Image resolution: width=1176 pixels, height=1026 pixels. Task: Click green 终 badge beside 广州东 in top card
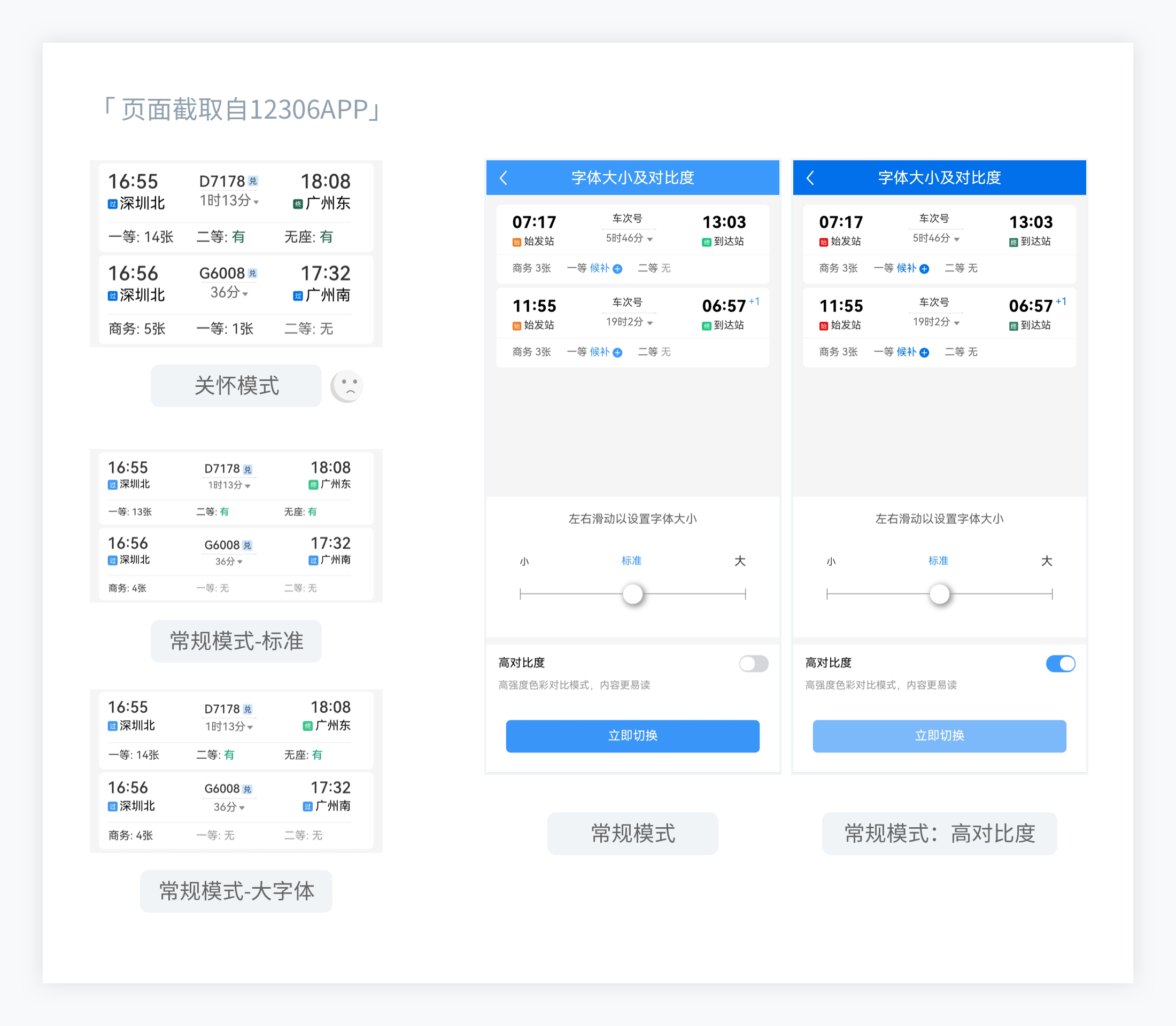297,204
